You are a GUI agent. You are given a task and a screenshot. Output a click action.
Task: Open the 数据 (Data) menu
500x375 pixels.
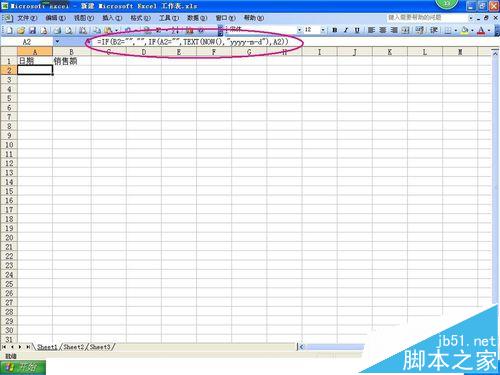click(x=197, y=18)
